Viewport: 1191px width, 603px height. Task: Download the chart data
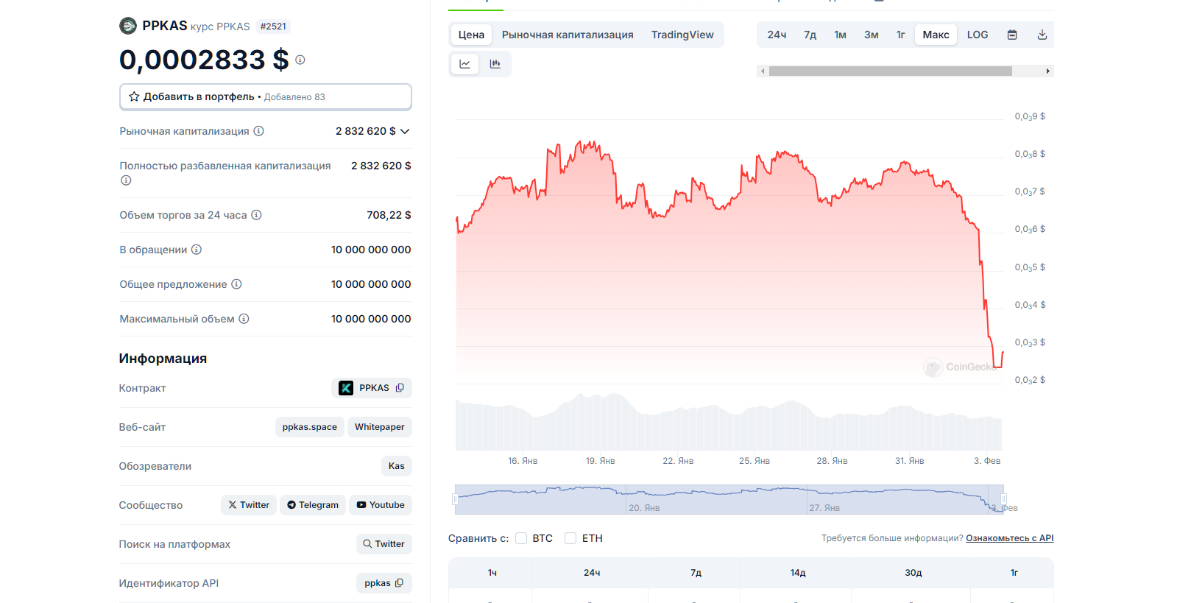point(1042,35)
